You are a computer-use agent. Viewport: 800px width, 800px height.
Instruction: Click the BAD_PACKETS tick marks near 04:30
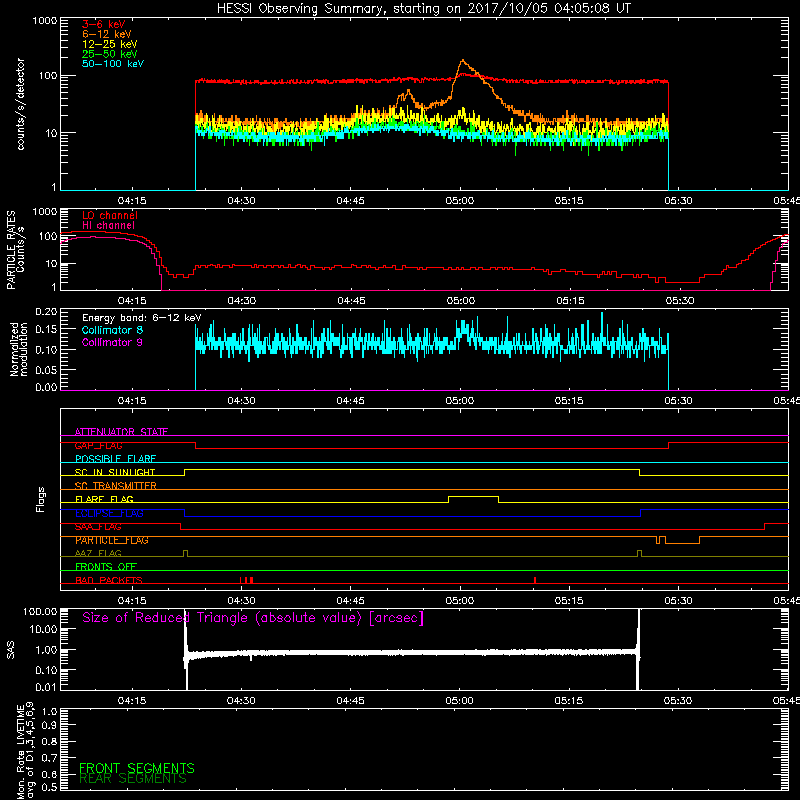click(246, 580)
